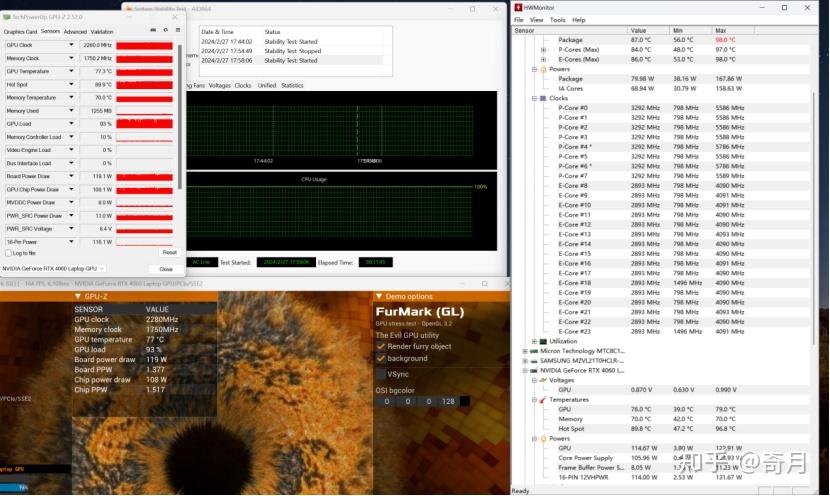The height and width of the screenshot is (496, 830).
Task: Collapse the GPU-Z overlay panel triangle in FurMark
Action: 78,296
